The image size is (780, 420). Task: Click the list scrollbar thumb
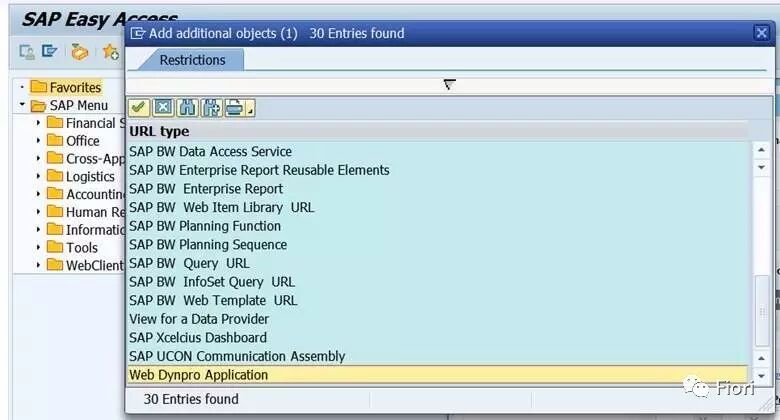(x=762, y=311)
